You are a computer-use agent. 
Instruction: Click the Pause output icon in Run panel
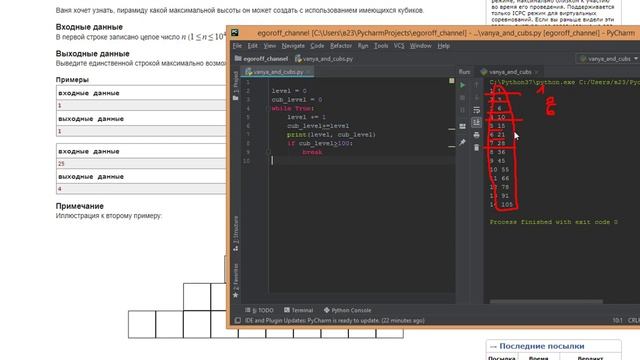(462, 110)
